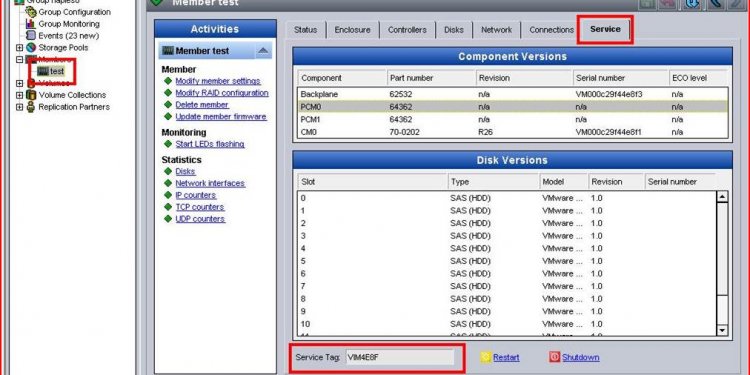This screenshot has width=750, height=375.
Task: Select the Backplane component row
Action: 512,94
